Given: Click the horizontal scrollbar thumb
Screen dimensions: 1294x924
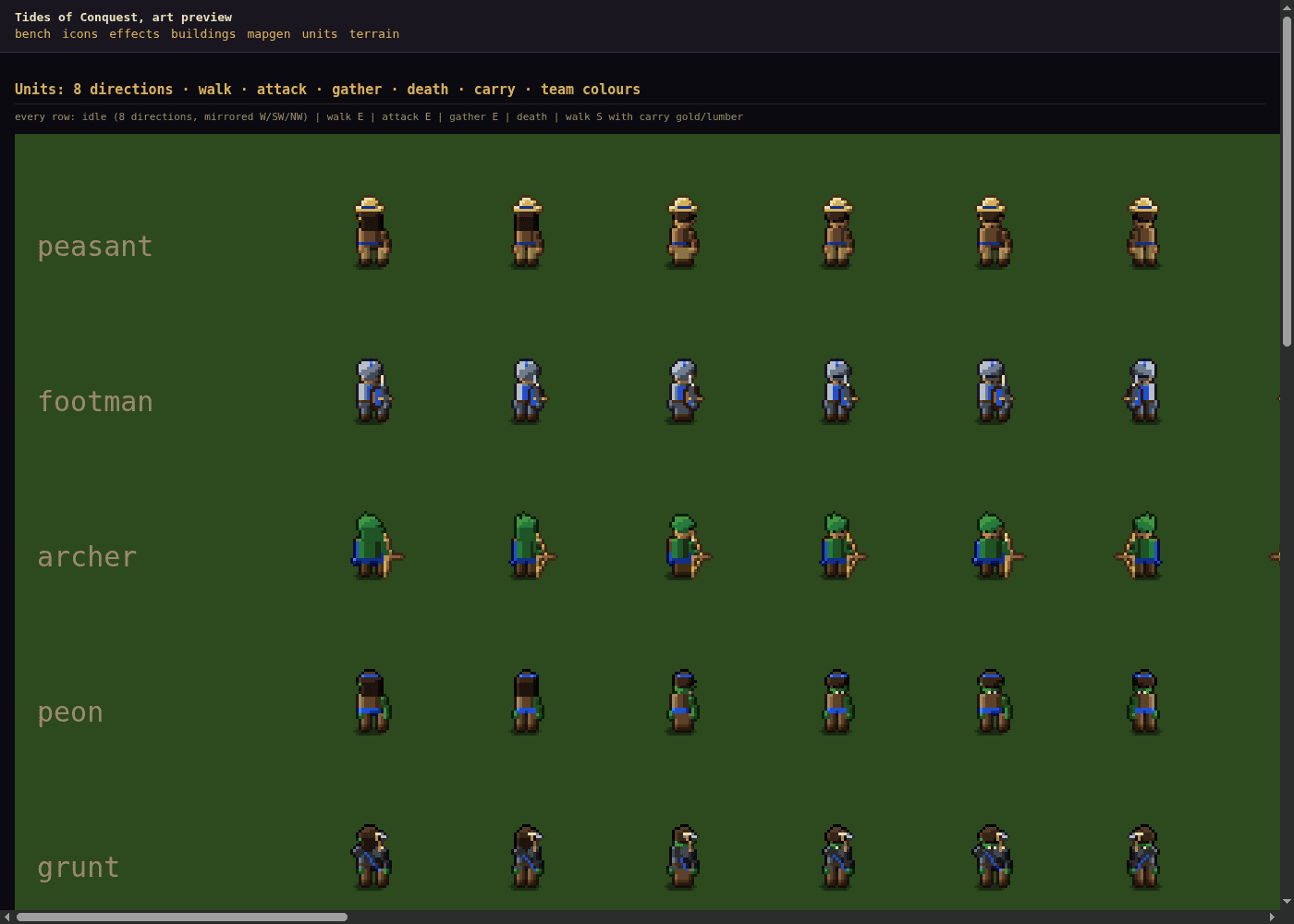Looking at the screenshot, I should click(x=182, y=917).
